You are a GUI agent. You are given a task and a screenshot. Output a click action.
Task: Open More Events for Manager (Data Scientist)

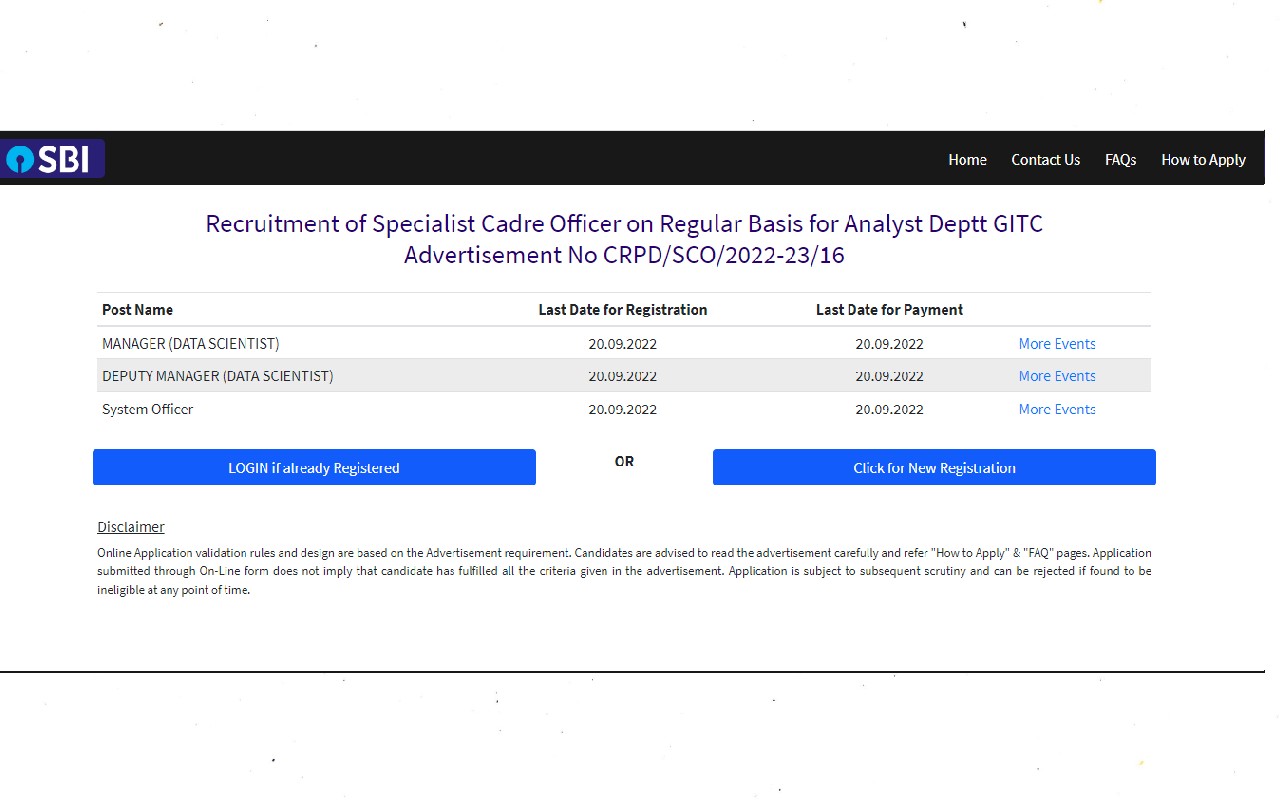pos(1056,344)
